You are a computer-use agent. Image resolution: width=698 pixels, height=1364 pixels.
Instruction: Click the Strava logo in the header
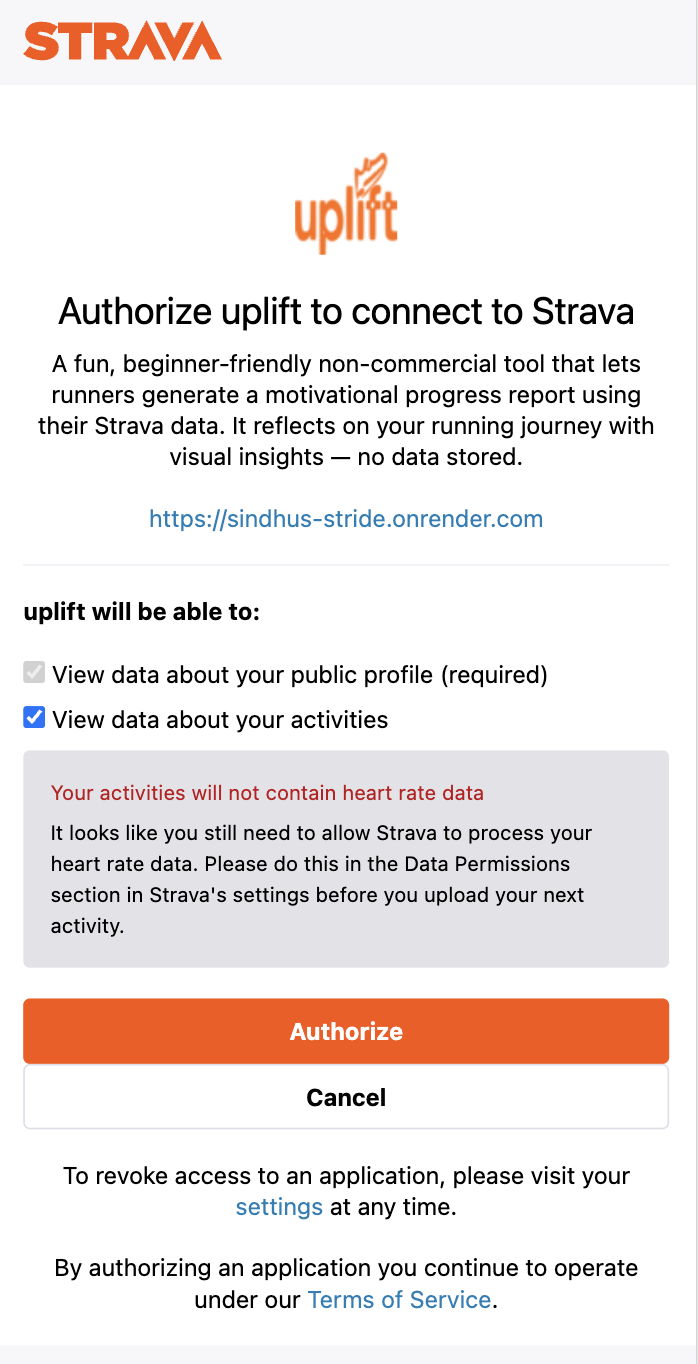tap(122, 41)
